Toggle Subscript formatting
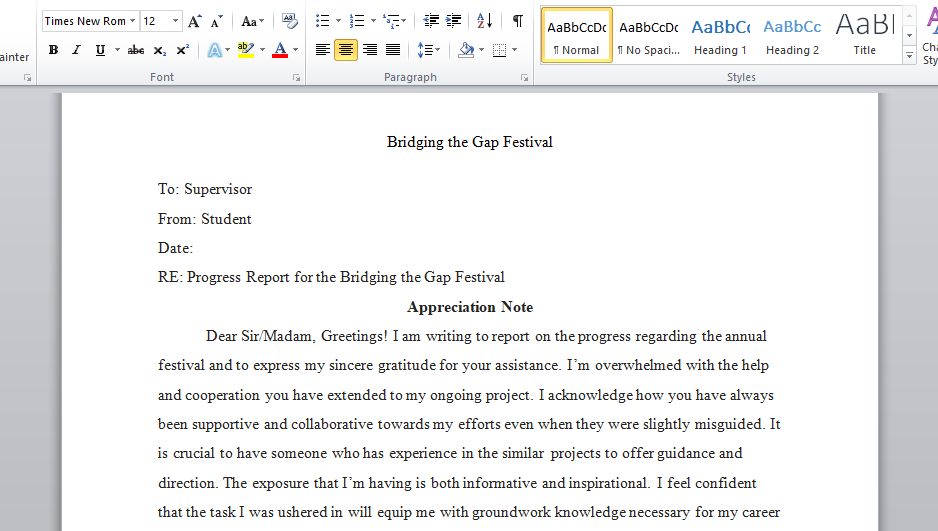Viewport: 938px width, 531px height. (159, 50)
